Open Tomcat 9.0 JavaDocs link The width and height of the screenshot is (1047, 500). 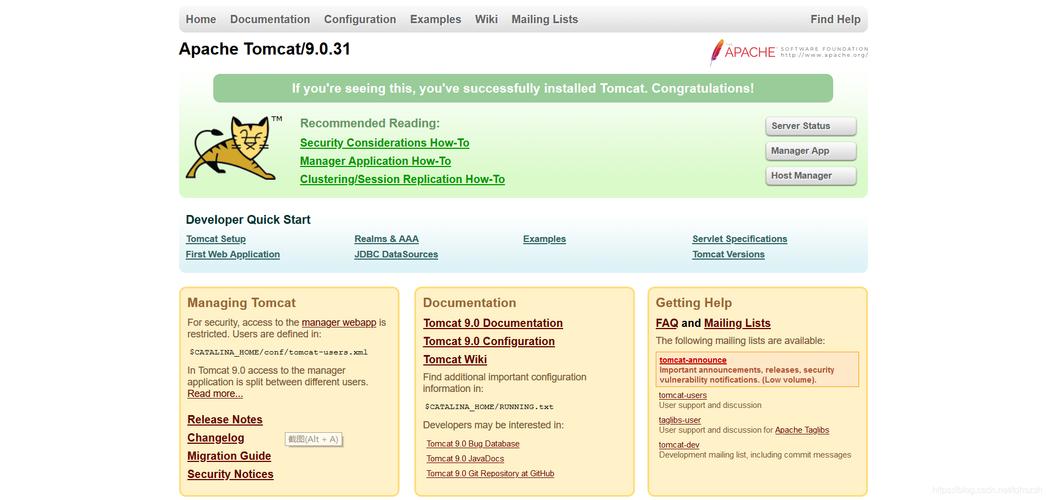pos(465,459)
